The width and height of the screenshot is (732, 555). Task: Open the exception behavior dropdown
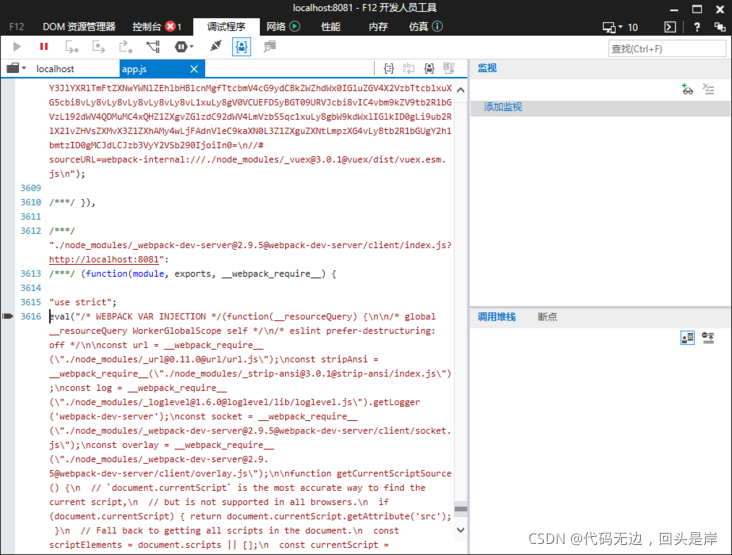(183, 46)
